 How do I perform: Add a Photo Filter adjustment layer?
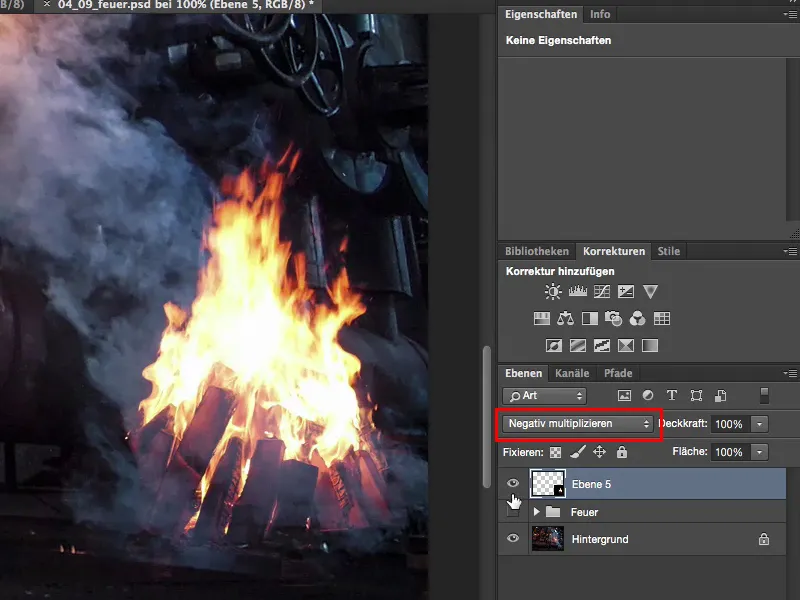point(613,319)
